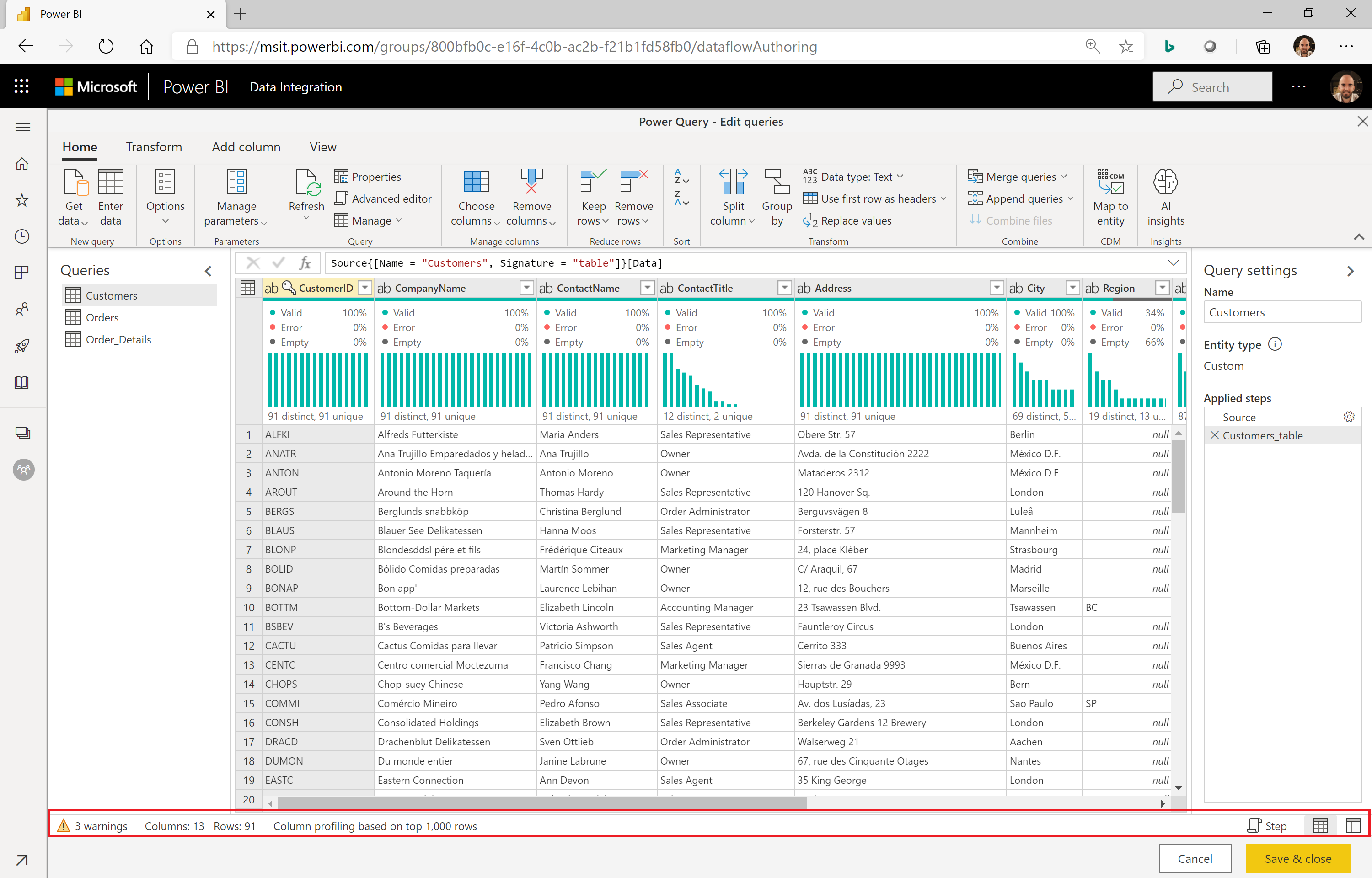
Task: Click the horizontal scrollbar of the data grid
Action: coord(542,803)
